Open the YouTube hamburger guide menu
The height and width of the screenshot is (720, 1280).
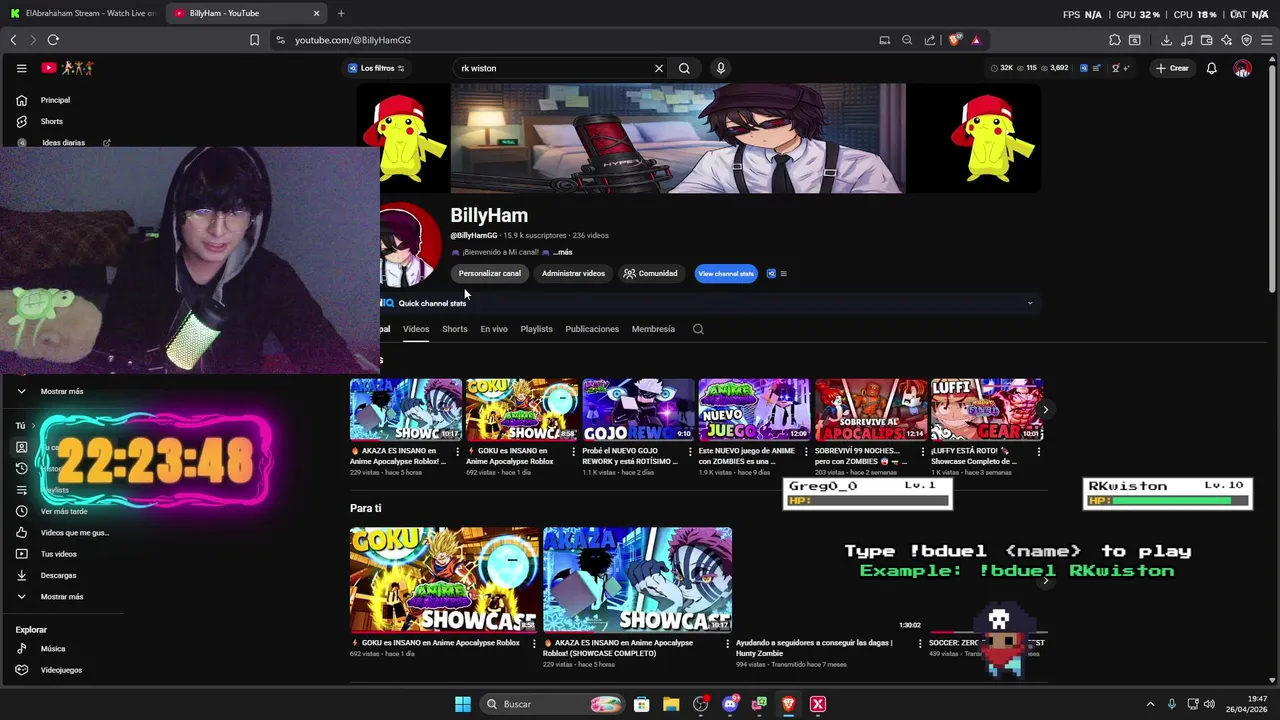[21, 68]
